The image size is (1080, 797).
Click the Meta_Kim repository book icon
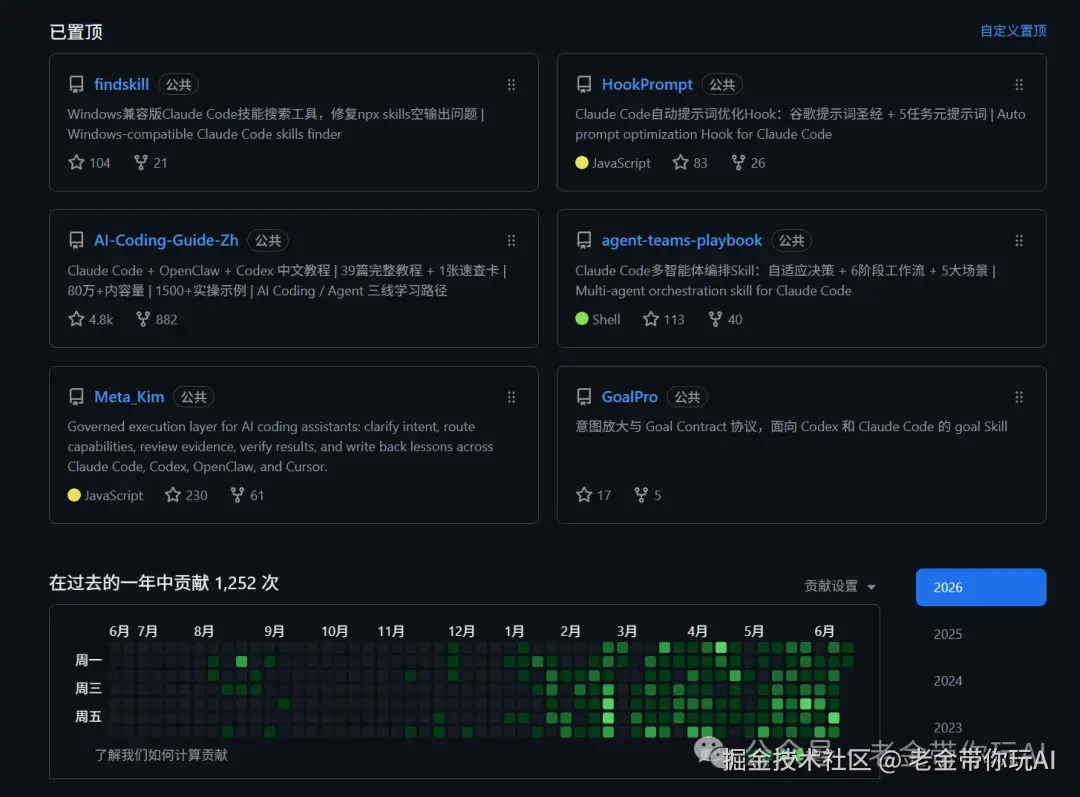click(76, 397)
